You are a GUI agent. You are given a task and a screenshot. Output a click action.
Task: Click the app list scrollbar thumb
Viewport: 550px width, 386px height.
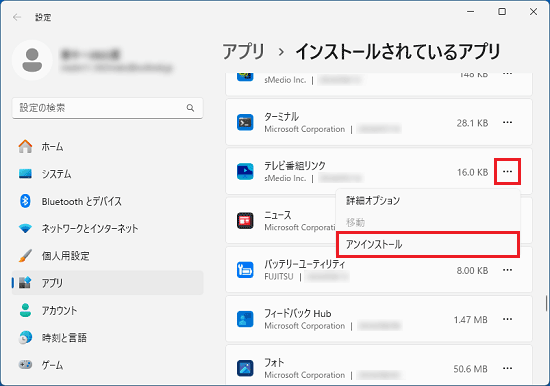tap(546, 303)
